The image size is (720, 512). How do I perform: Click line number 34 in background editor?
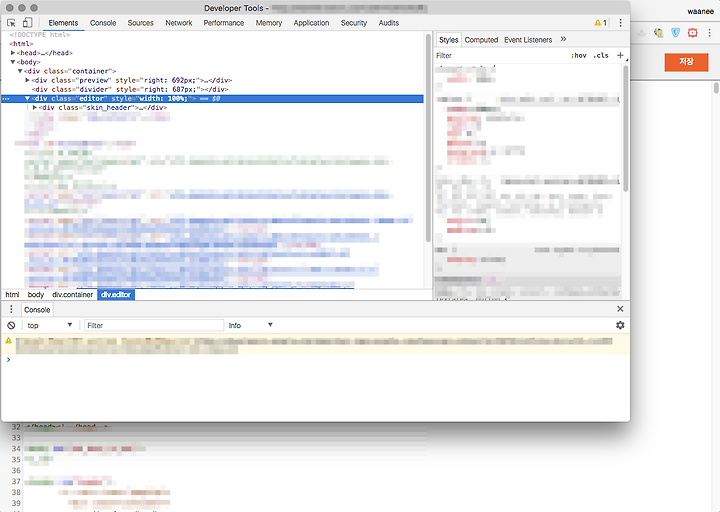click(x=16, y=449)
